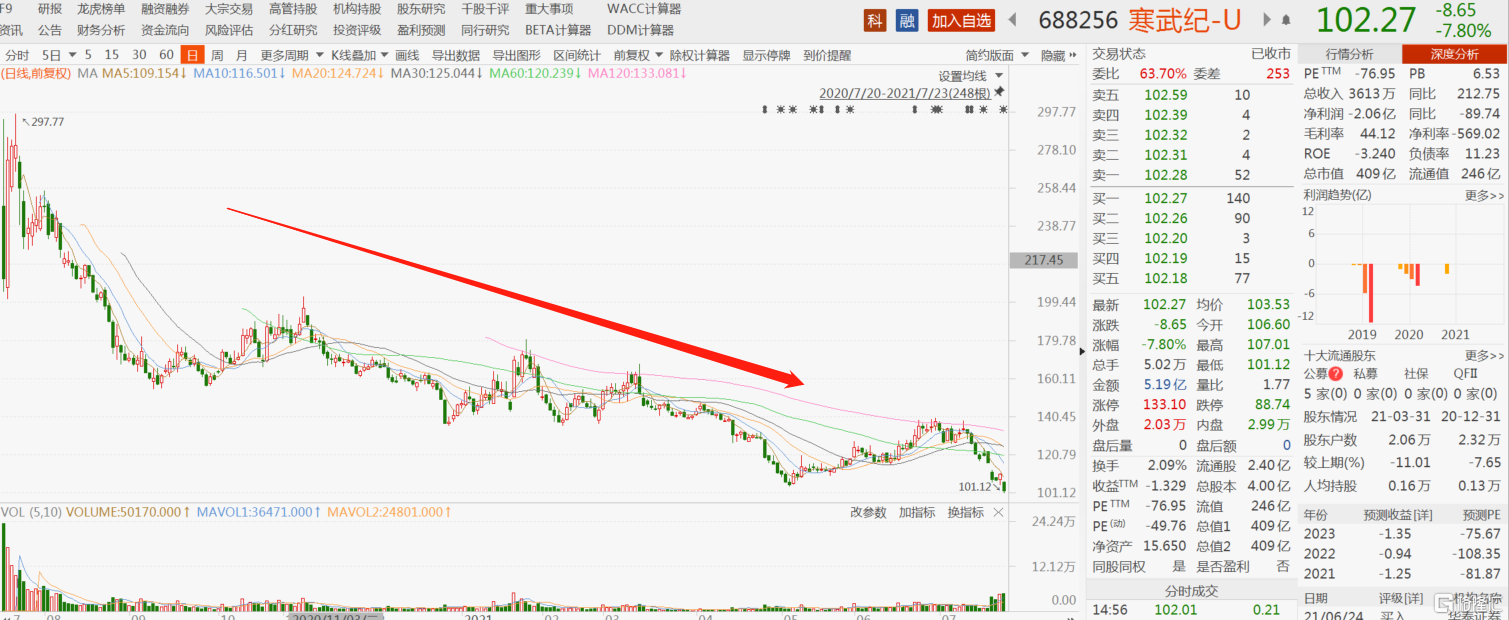The width and height of the screenshot is (1509, 620).
Task: Select the 15-minute period
Action: tap(112, 56)
